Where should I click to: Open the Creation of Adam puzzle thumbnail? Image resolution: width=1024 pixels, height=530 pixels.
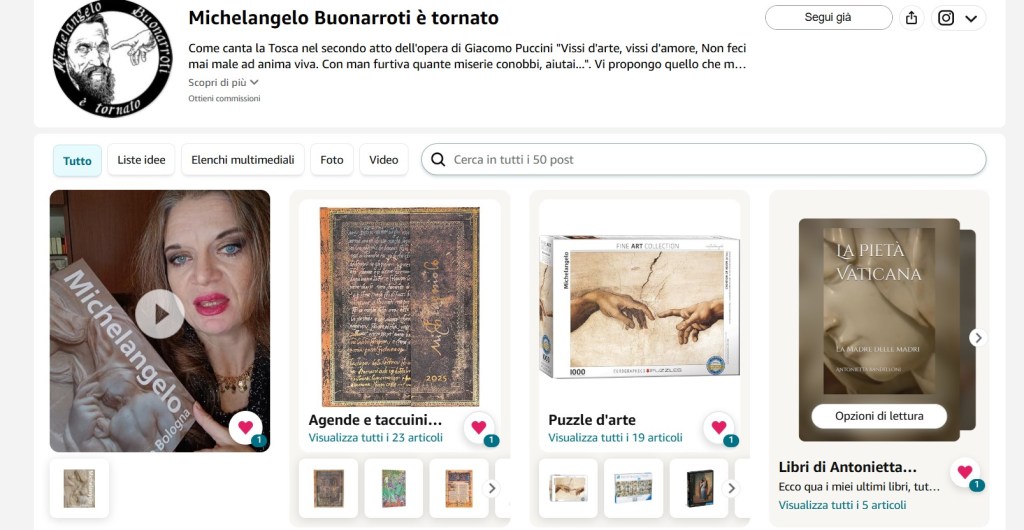click(568, 488)
